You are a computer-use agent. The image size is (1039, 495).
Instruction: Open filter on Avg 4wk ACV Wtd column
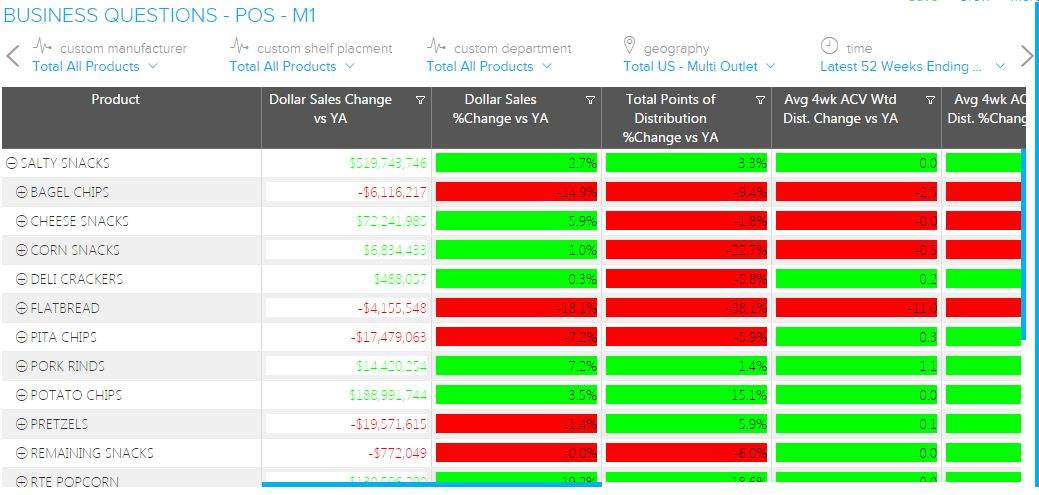[x=930, y=100]
